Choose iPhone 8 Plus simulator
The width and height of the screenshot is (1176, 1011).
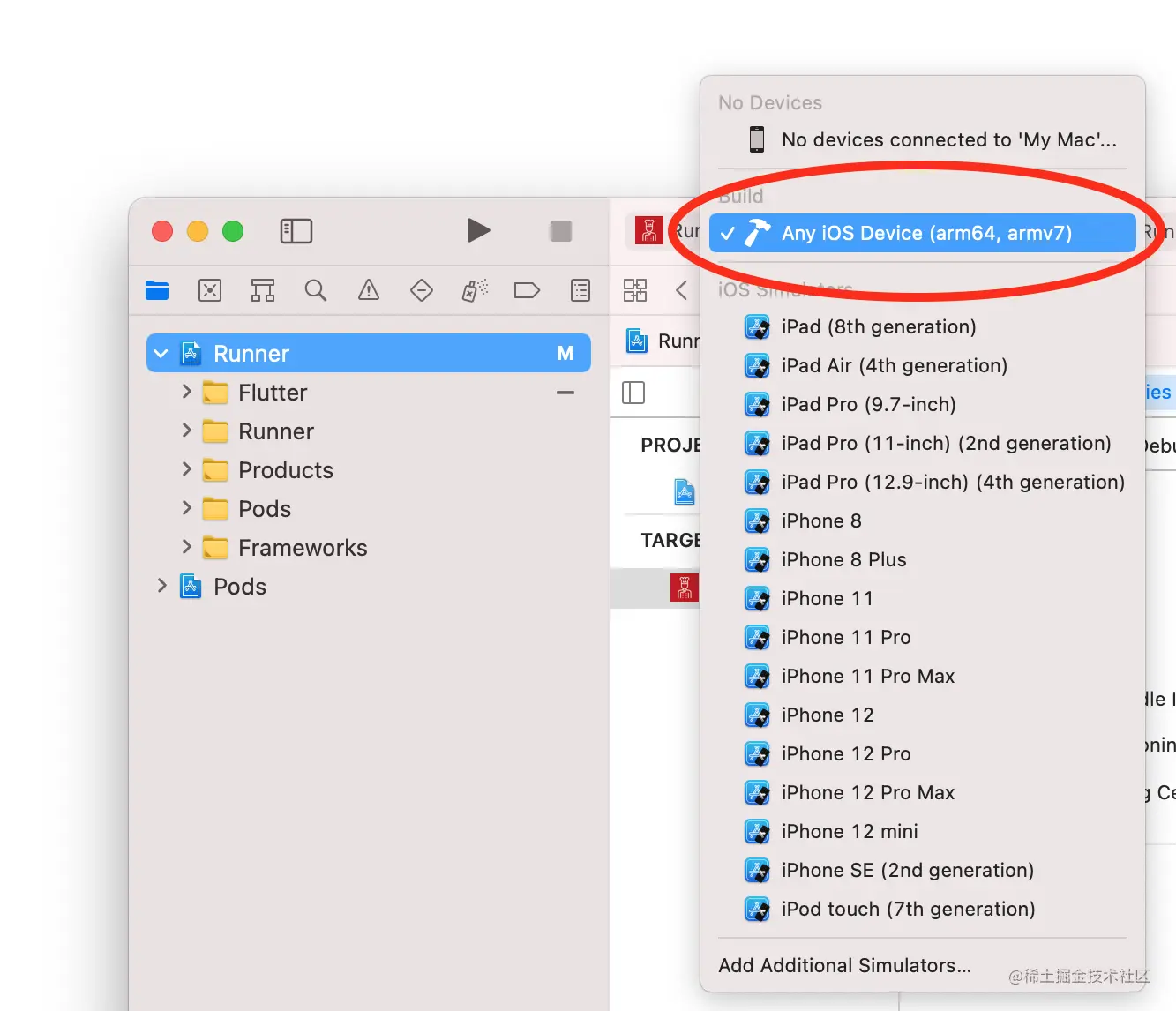(x=922, y=559)
